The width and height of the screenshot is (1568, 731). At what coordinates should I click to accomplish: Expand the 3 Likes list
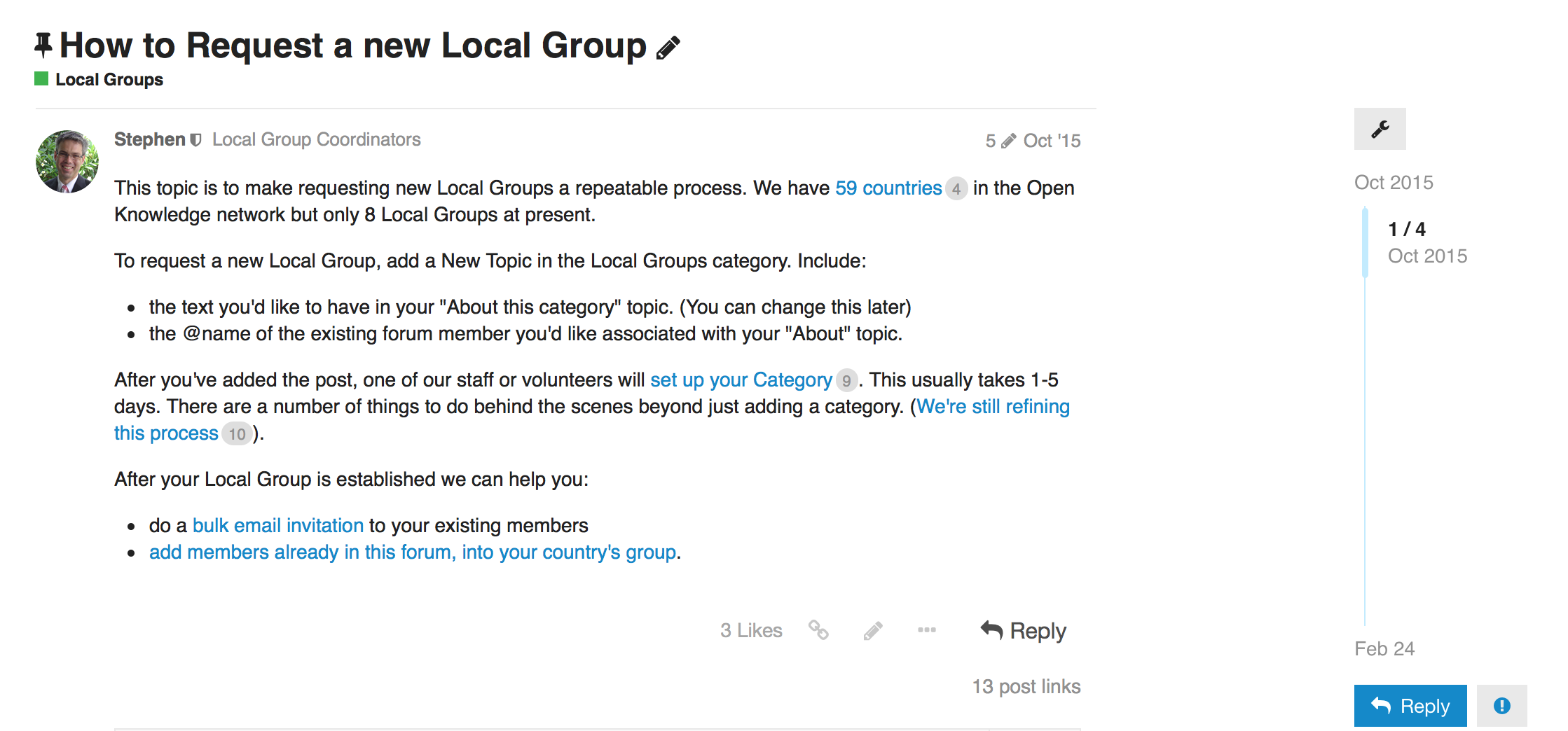750,630
